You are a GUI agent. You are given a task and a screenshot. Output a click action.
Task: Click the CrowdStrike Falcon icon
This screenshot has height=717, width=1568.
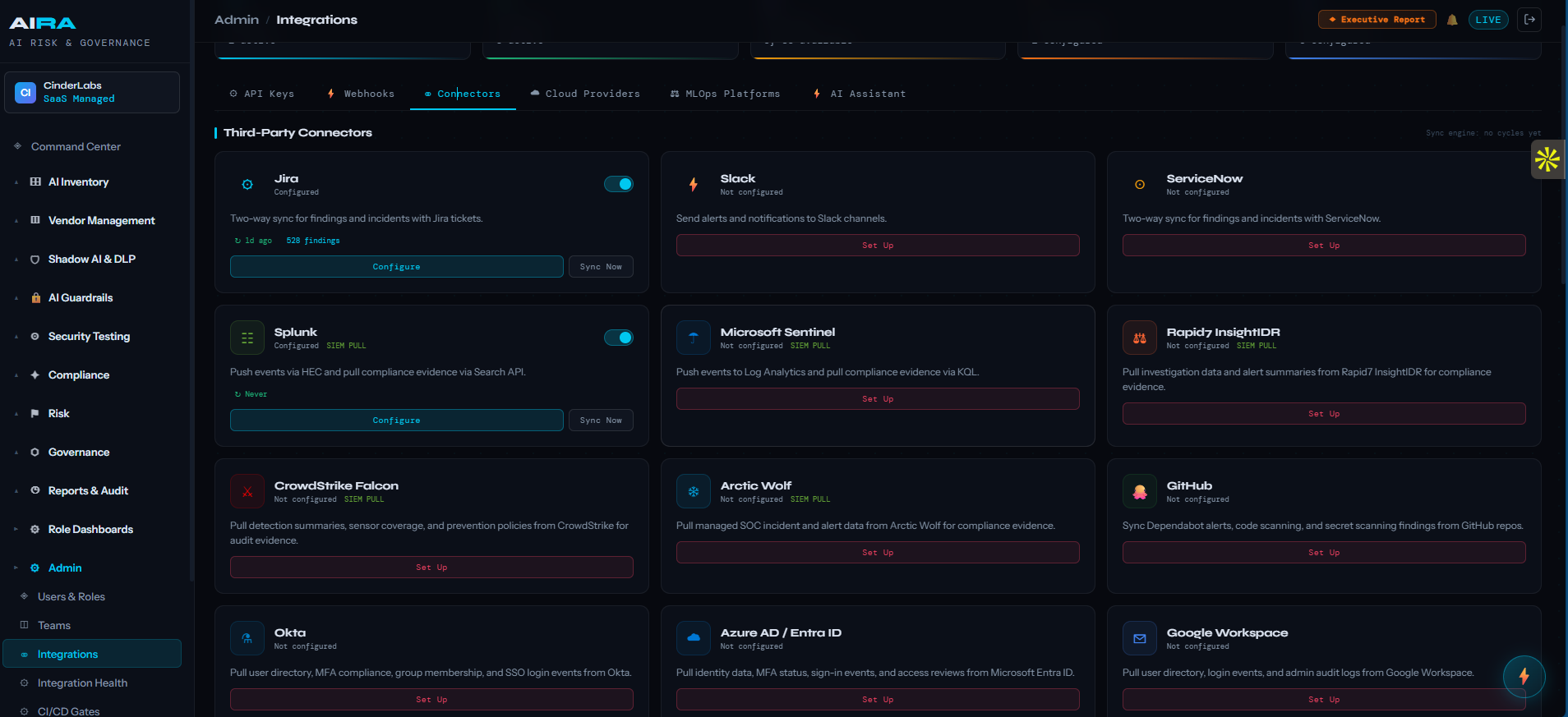point(247,492)
